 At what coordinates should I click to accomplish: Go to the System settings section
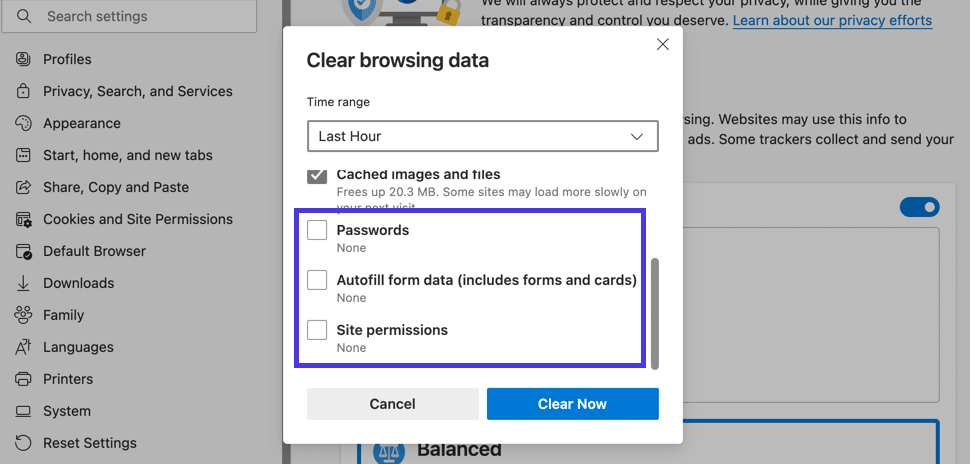click(x=66, y=411)
